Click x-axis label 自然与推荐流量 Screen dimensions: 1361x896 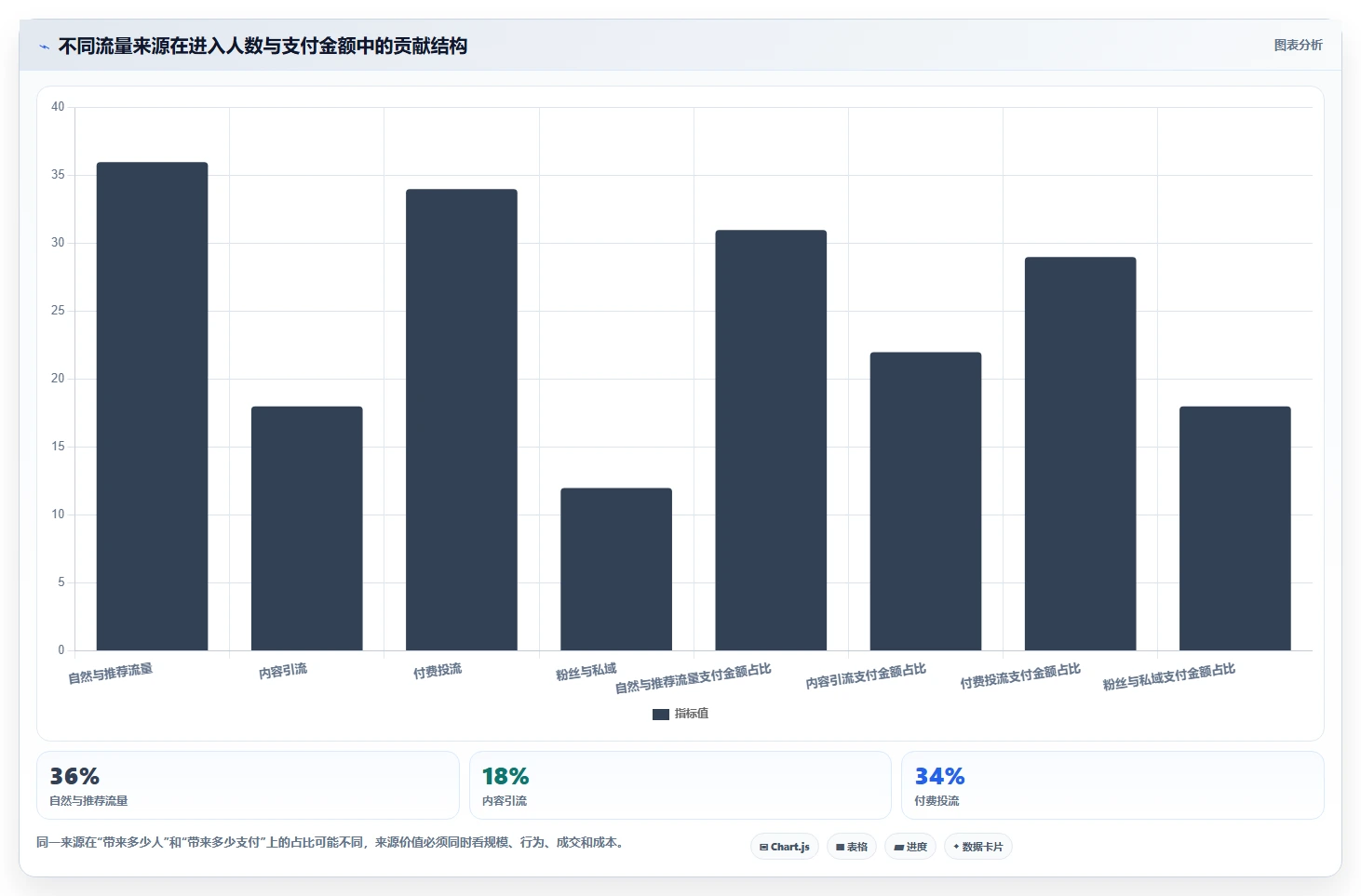(110, 674)
